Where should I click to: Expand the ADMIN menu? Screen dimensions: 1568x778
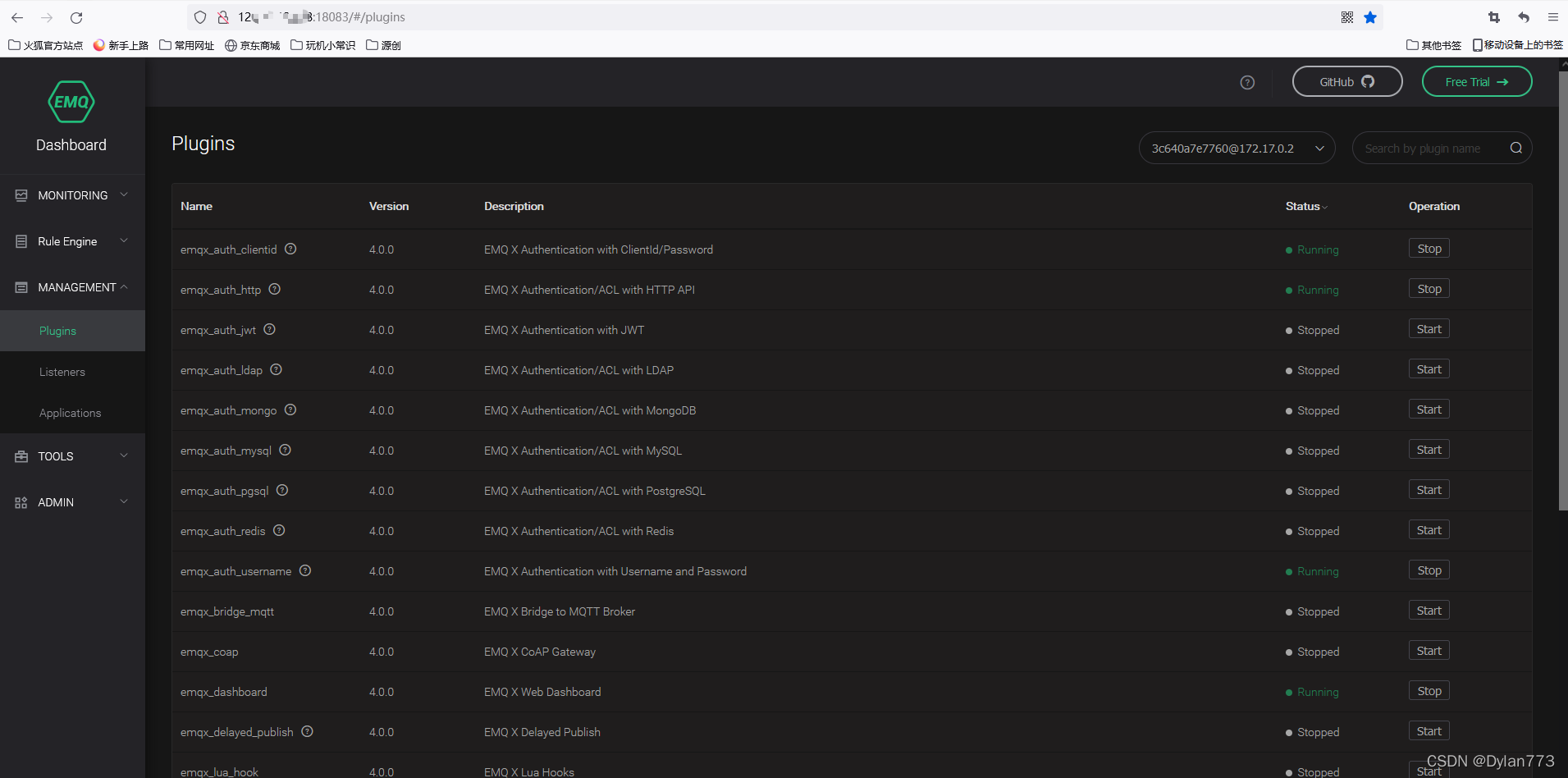pos(72,502)
